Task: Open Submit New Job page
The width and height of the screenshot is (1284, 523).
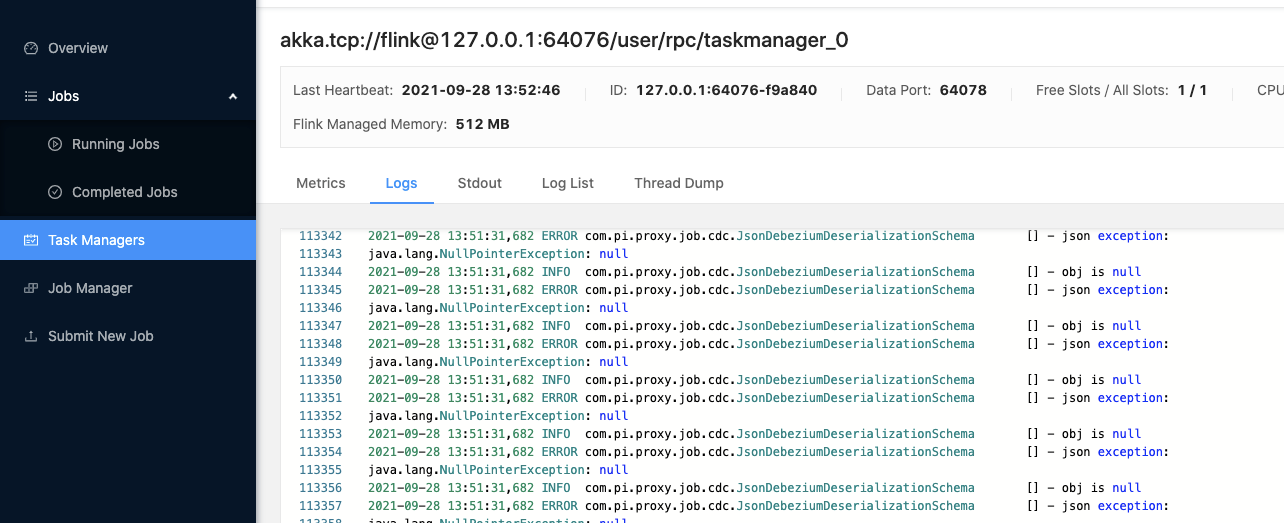Action: click(101, 336)
